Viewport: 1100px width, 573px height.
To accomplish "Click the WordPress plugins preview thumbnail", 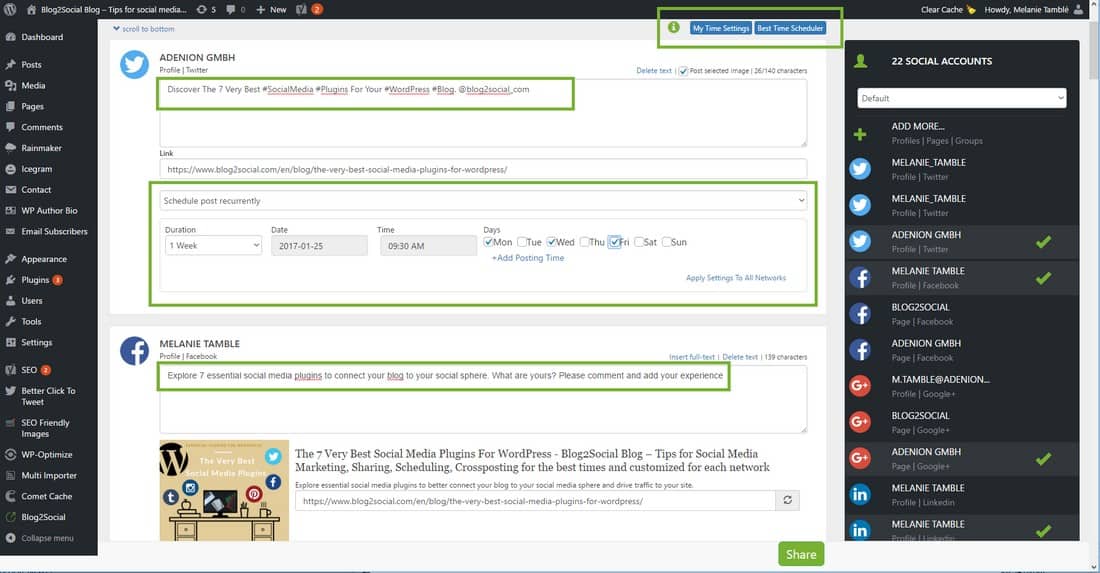I will (x=224, y=490).
